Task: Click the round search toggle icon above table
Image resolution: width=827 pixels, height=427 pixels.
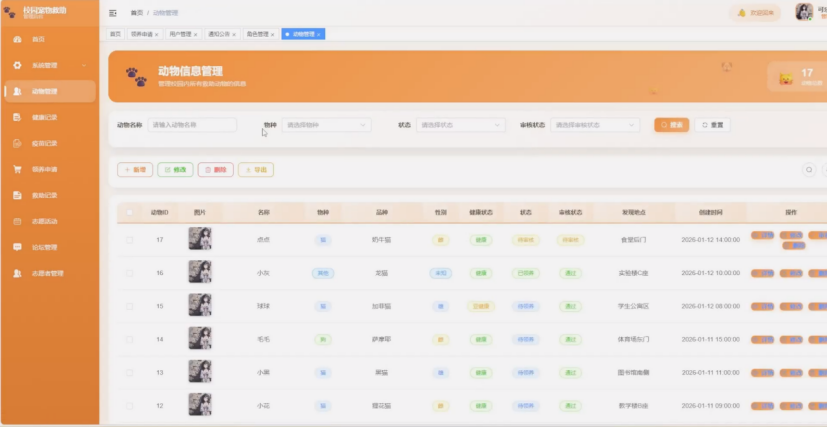Action: pyautogui.click(x=809, y=170)
